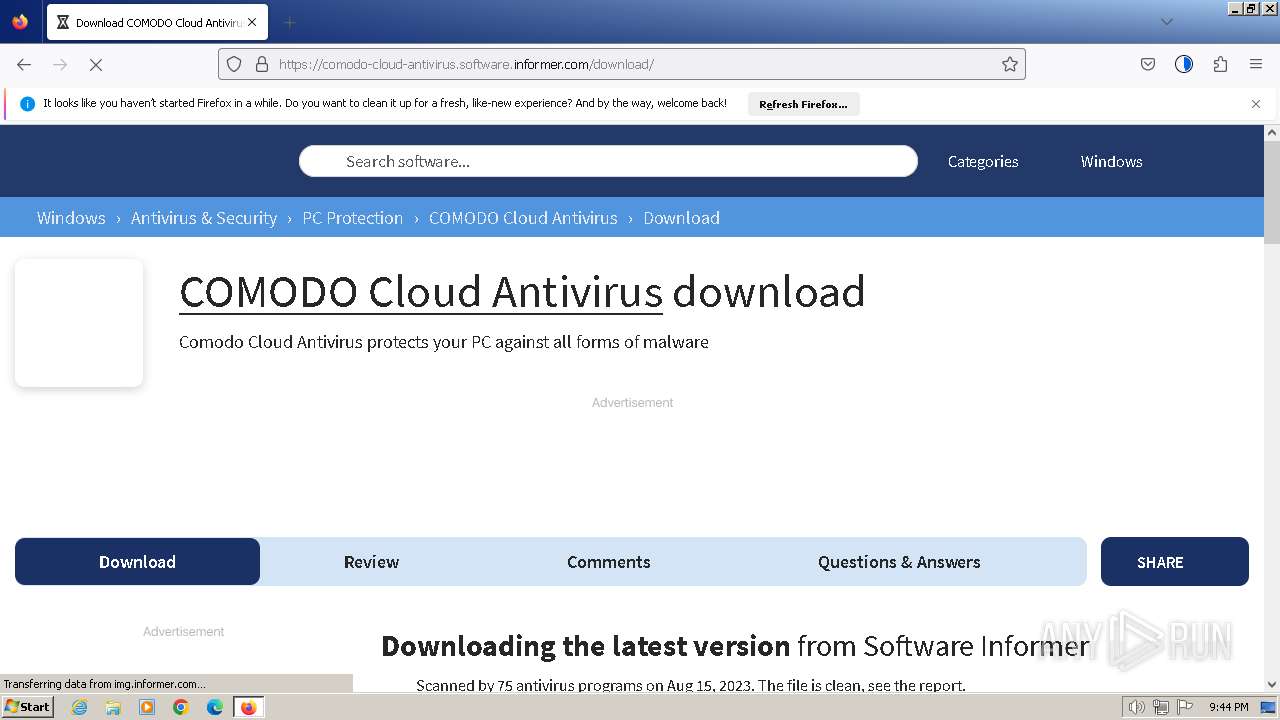Open the Windows Start menu
This screenshot has width=1280, height=720.
28,707
